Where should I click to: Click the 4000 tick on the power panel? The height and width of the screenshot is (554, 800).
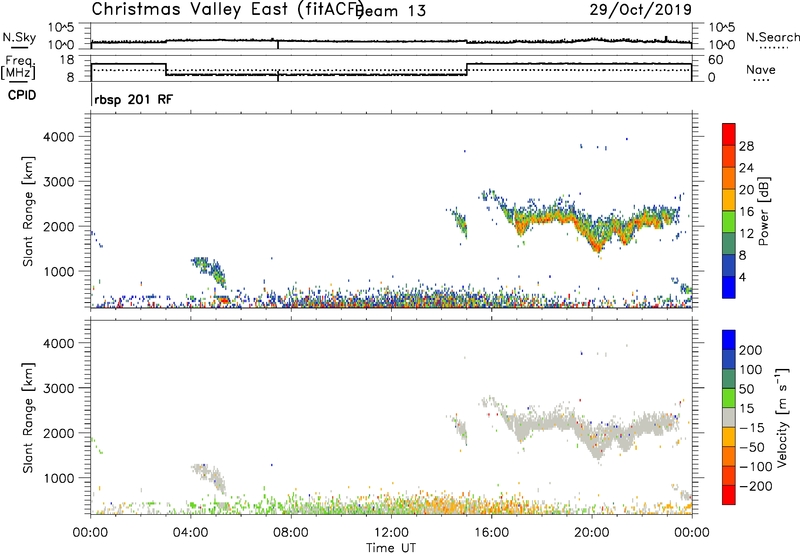pos(59,137)
